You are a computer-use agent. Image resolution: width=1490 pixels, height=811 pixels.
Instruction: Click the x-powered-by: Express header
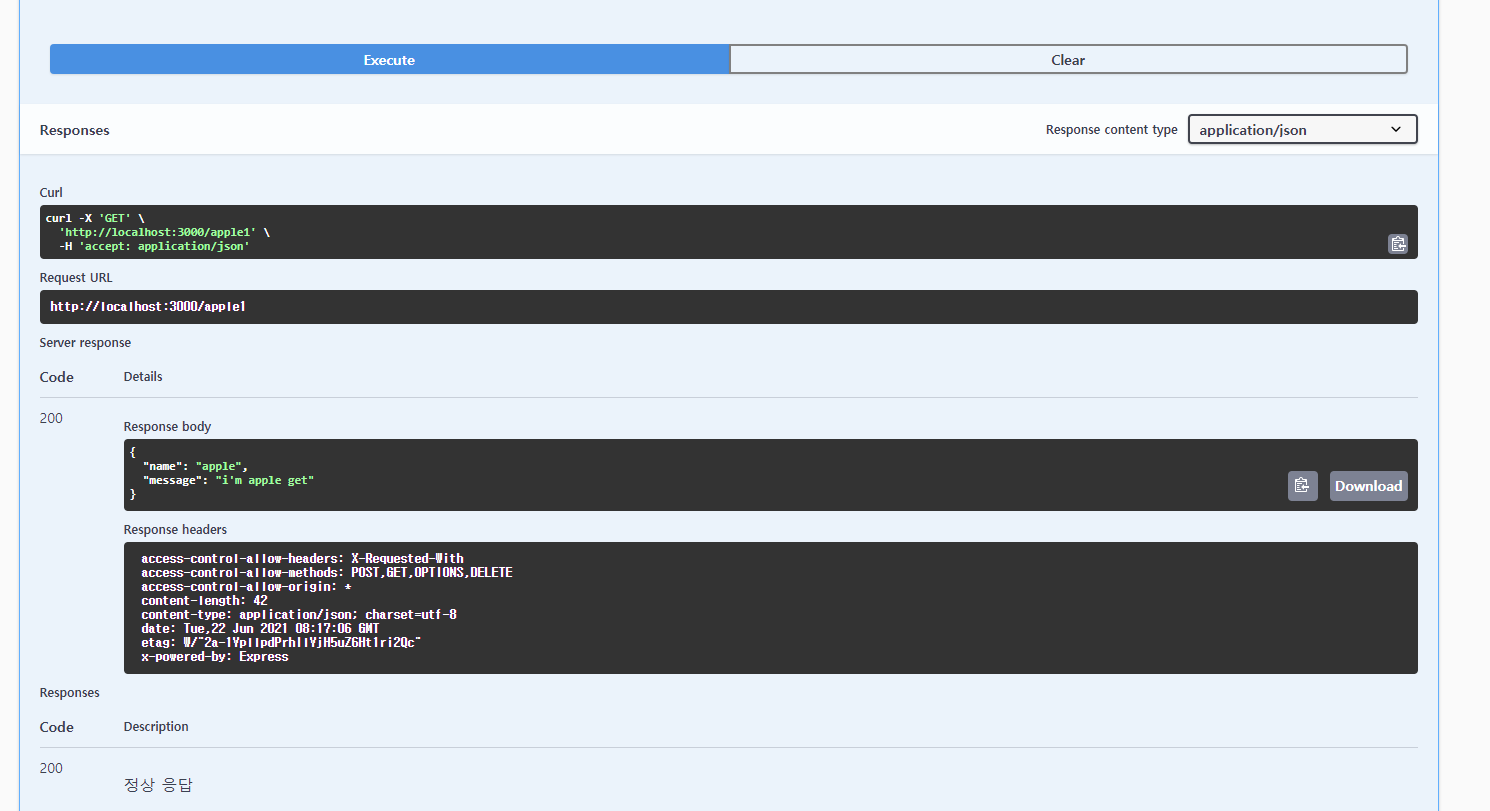coord(214,656)
